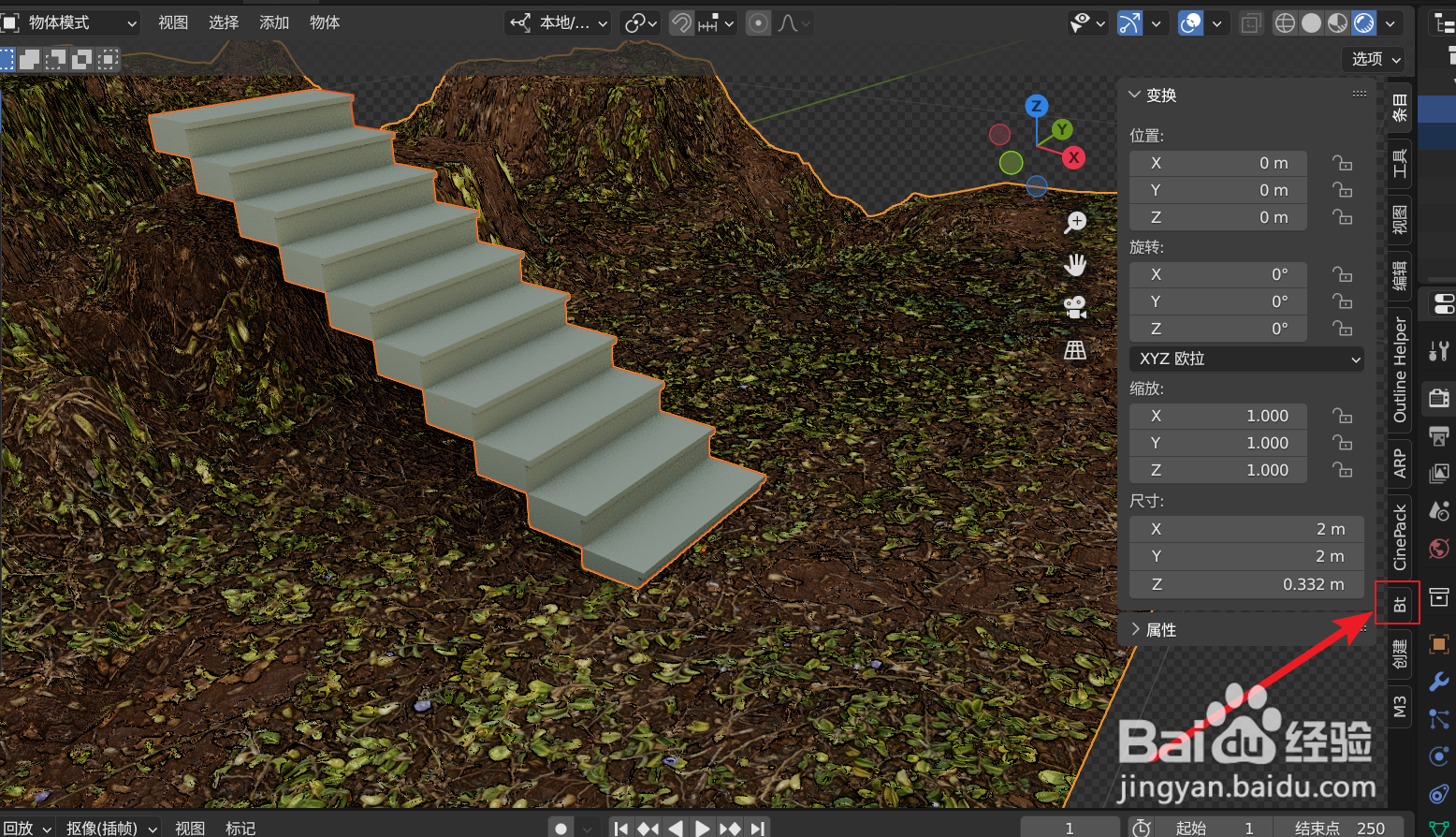The height and width of the screenshot is (837, 1456).
Task: Open Scene properties icon
Action: click(x=1439, y=511)
